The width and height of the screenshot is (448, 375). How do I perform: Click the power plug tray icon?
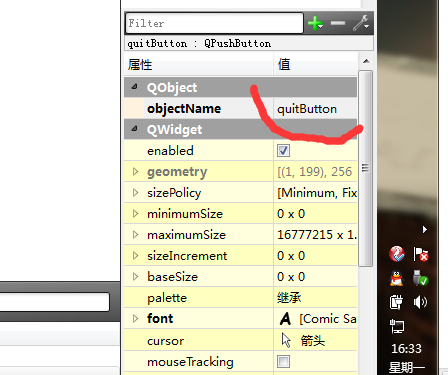(x=396, y=302)
